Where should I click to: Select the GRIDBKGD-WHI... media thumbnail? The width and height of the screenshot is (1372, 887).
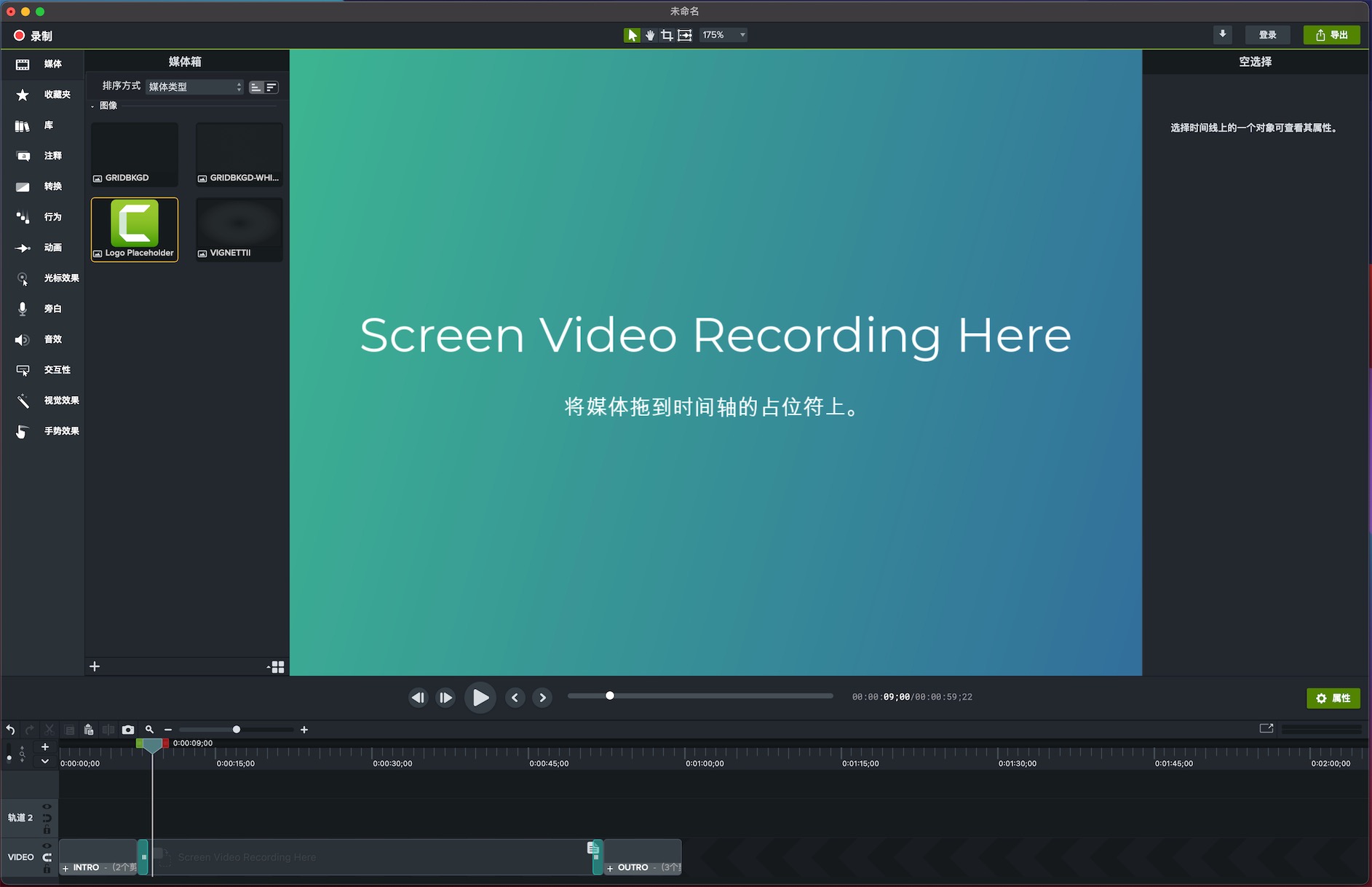tap(239, 154)
